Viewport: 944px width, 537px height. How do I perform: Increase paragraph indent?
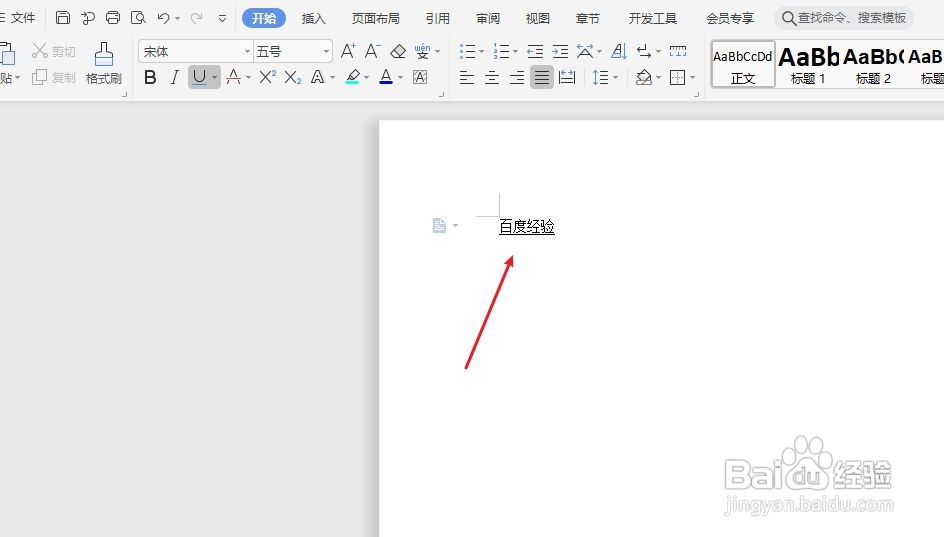click(x=560, y=51)
